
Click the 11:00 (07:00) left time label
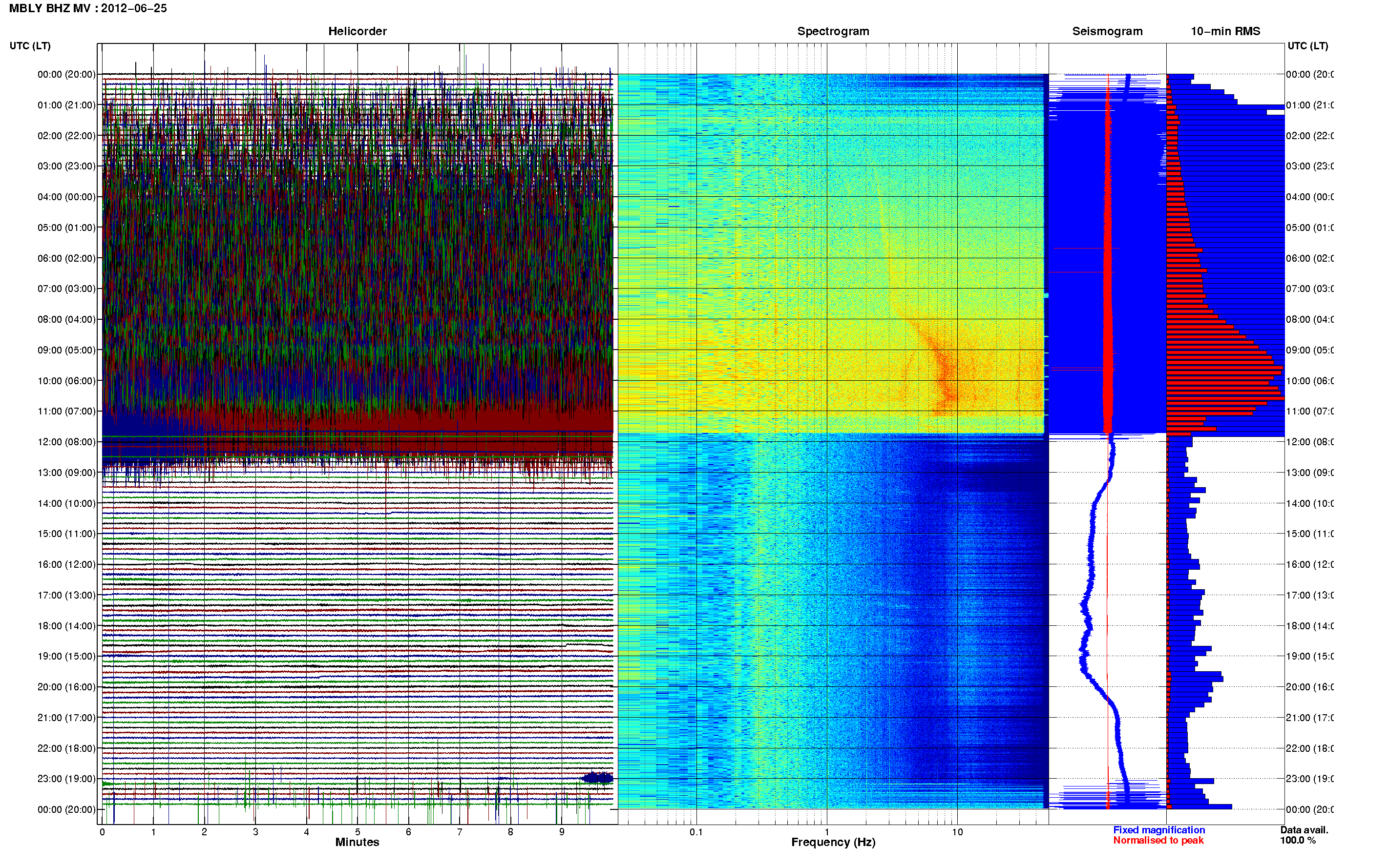coord(66,412)
